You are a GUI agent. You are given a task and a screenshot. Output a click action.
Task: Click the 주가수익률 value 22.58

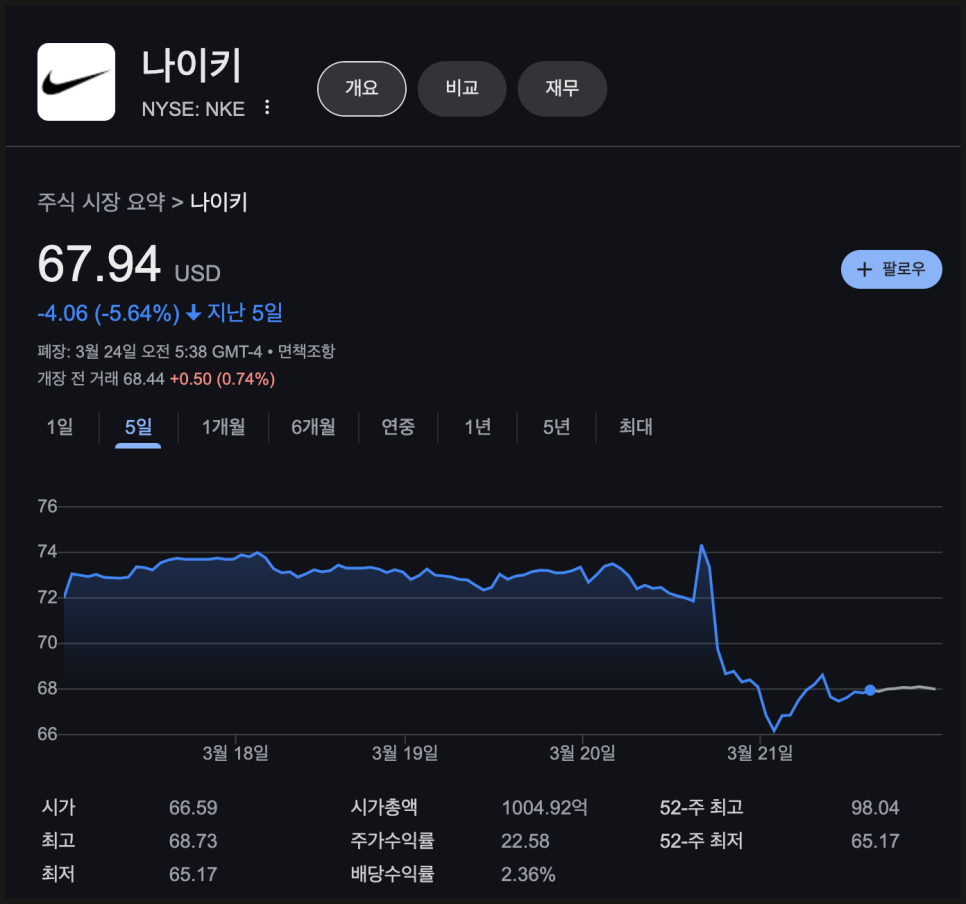pos(525,841)
